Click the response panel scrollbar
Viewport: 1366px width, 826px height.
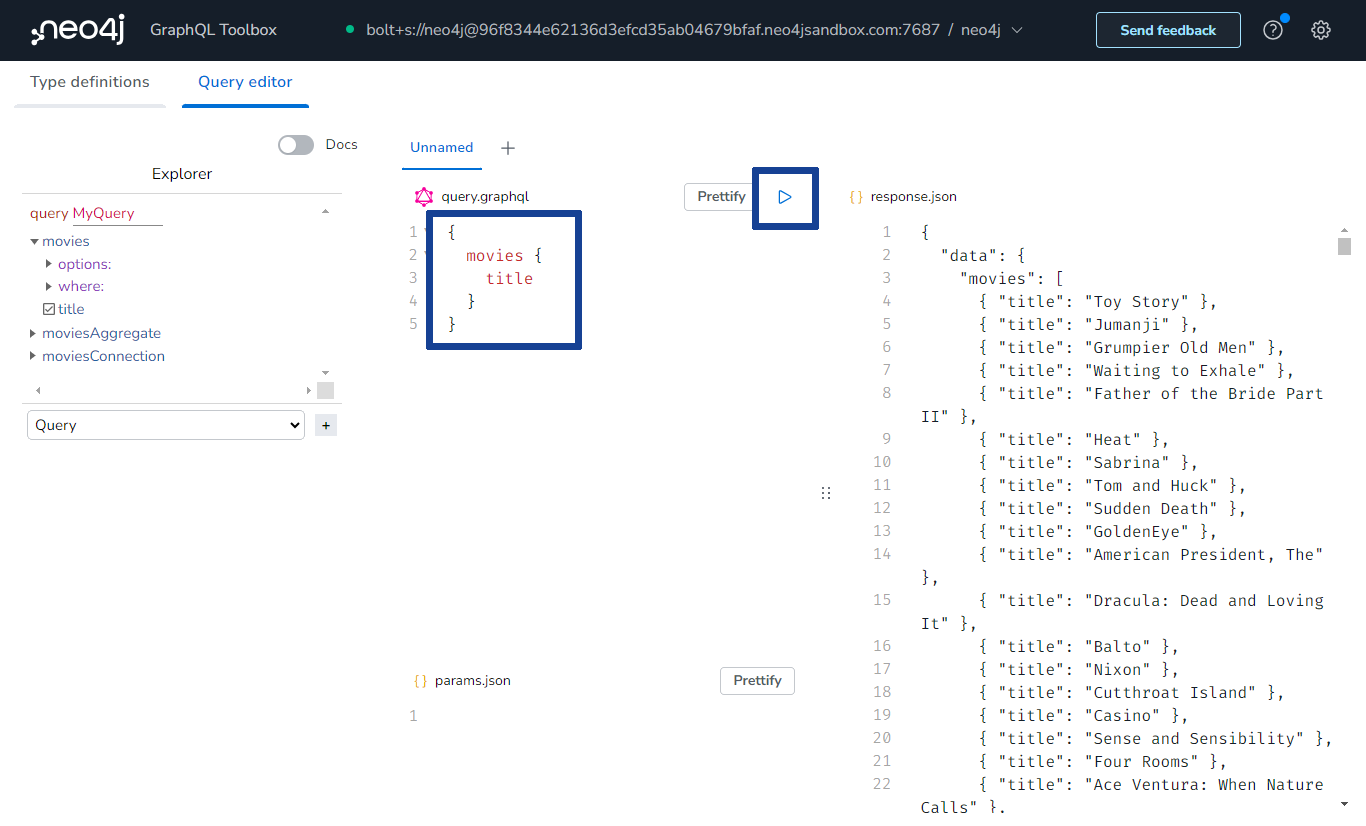pyautogui.click(x=1344, y=244)
